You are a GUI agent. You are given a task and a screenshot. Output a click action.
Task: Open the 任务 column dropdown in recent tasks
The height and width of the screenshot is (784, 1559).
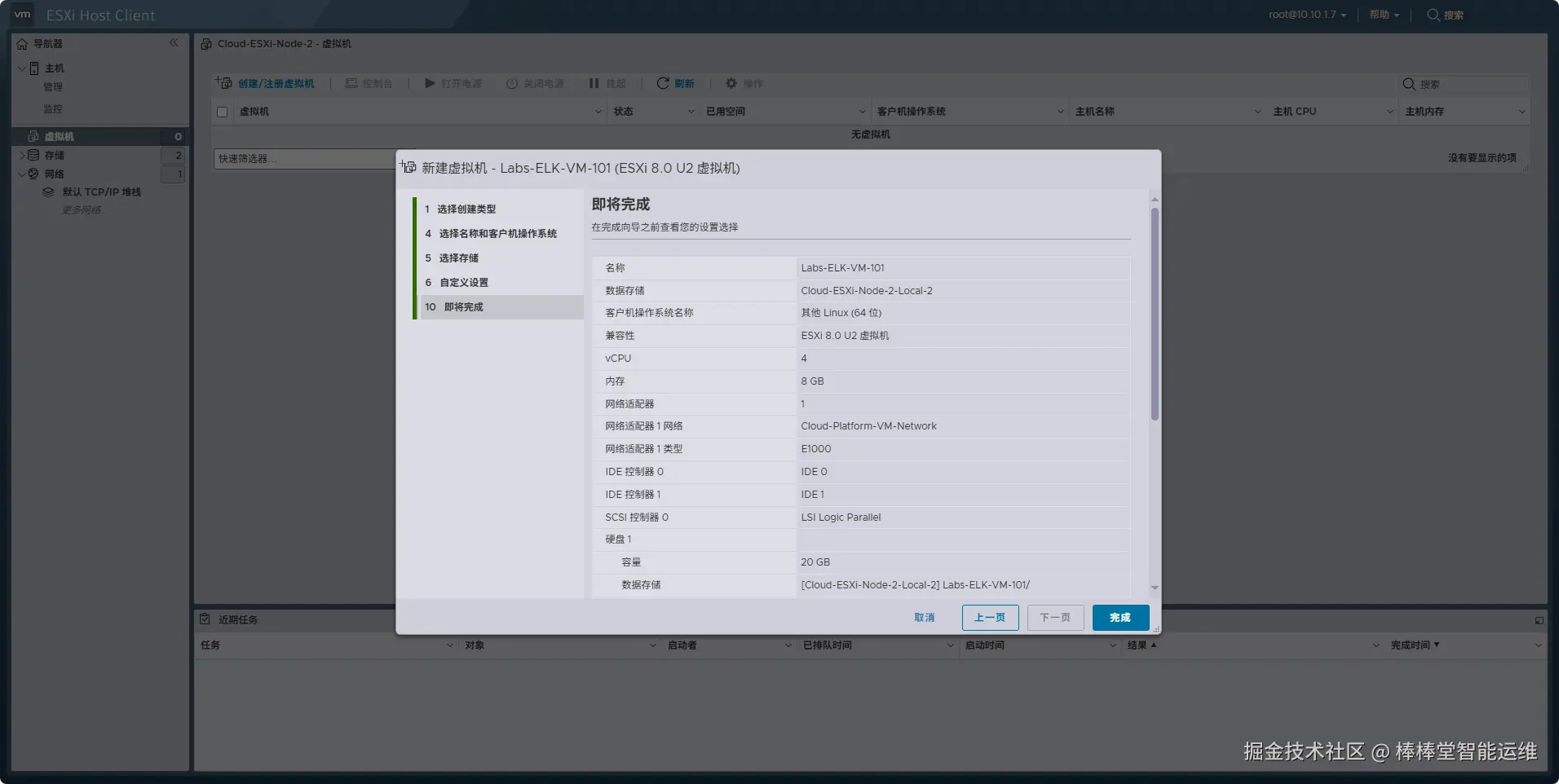coord(450,645)
